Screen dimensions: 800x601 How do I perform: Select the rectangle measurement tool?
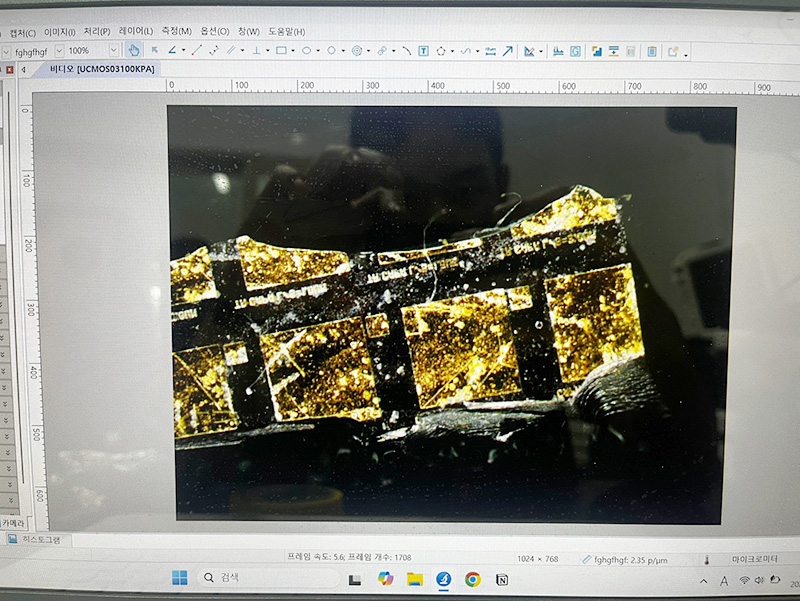click(x=281, y=51)
